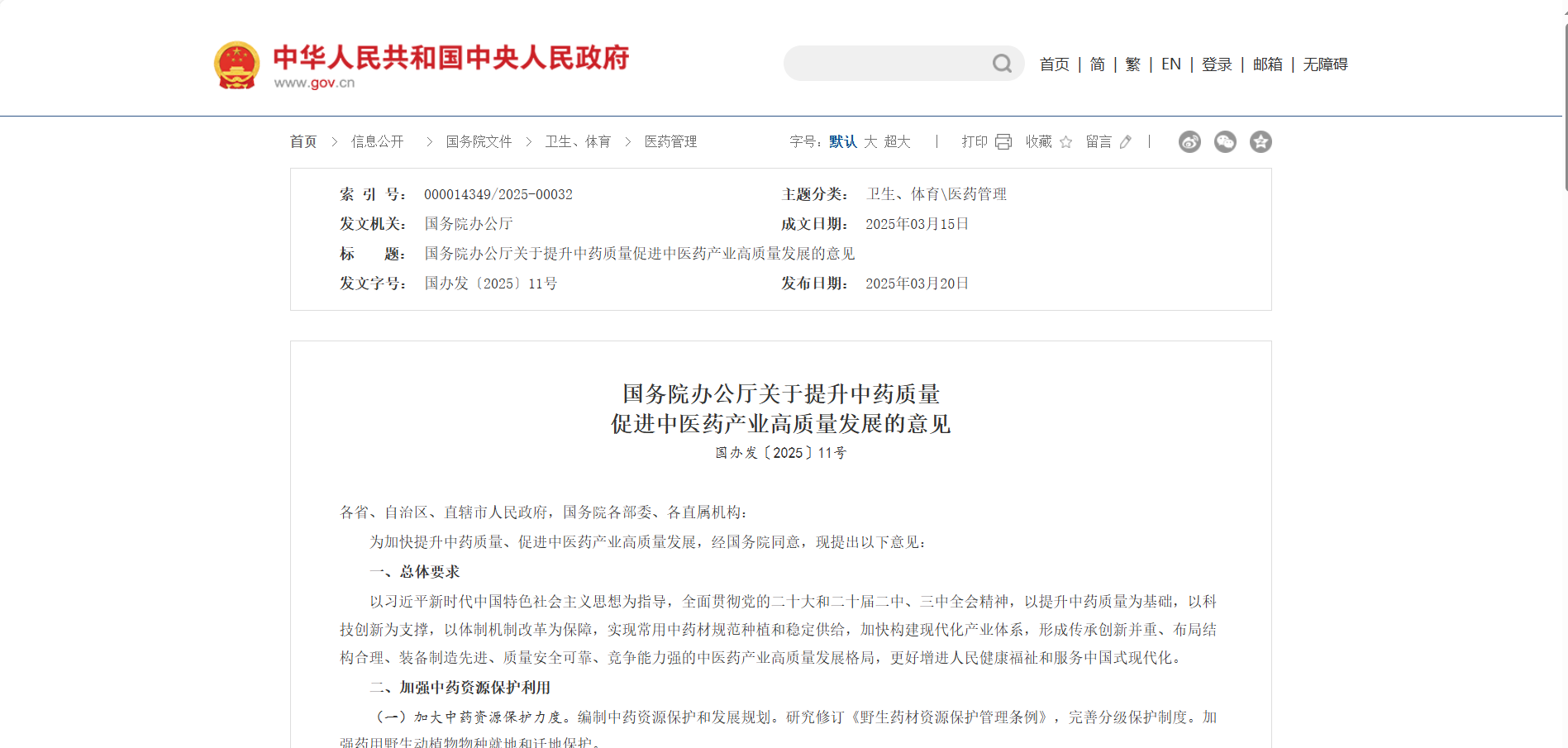Click the page's vertical scrollbar
The height and width of the screenshot is (748, 1568).
click(1565, 107)
